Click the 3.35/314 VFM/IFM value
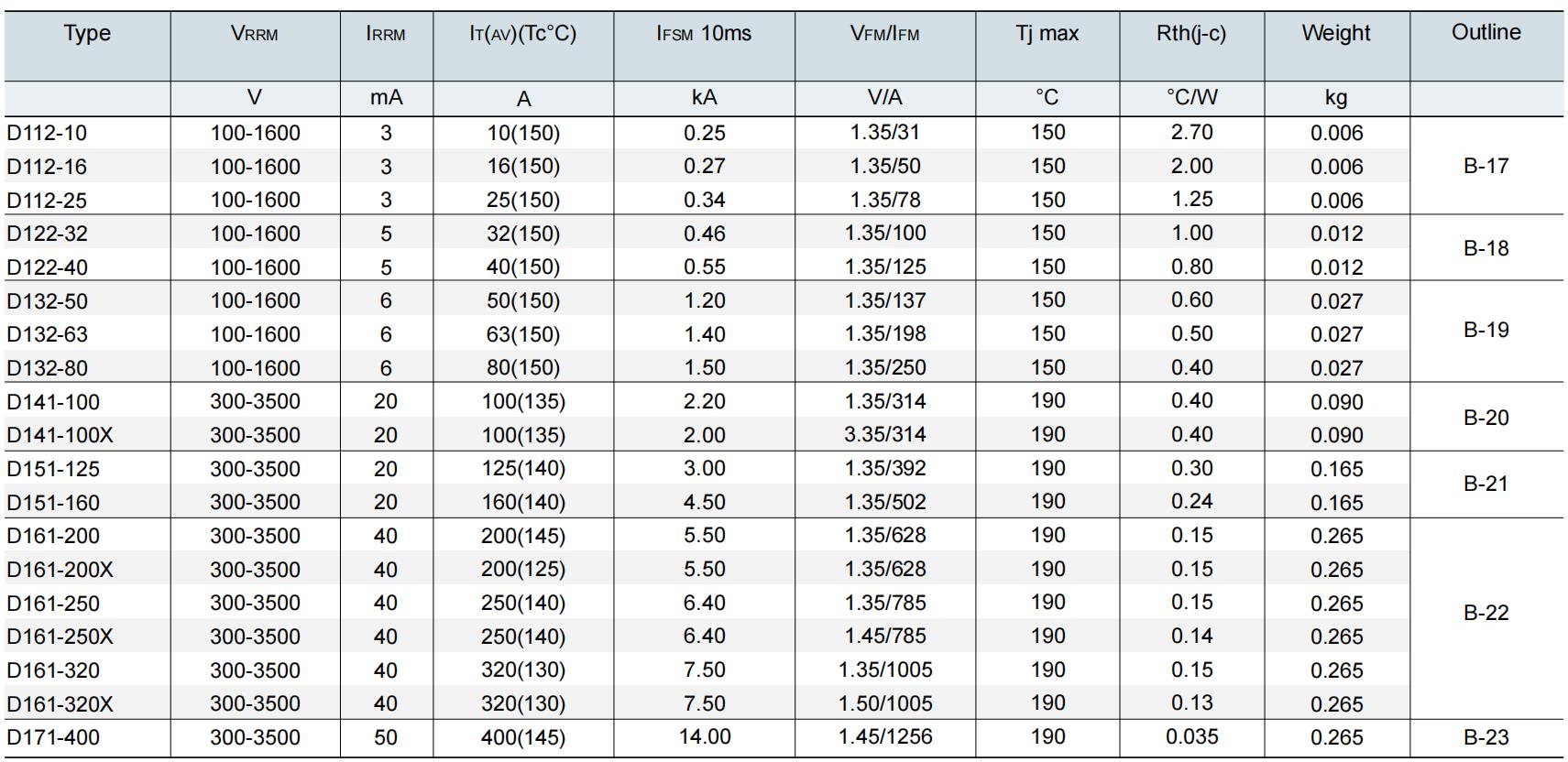 point(884,434)
